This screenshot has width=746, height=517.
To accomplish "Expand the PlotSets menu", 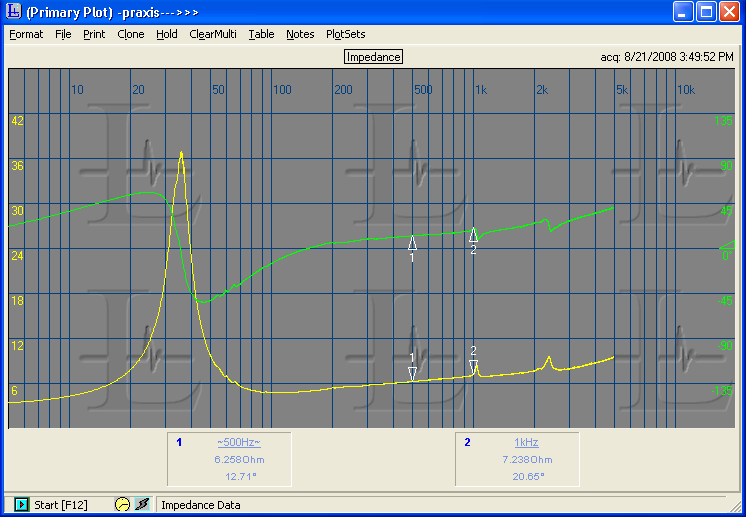I will pos(346,34).
